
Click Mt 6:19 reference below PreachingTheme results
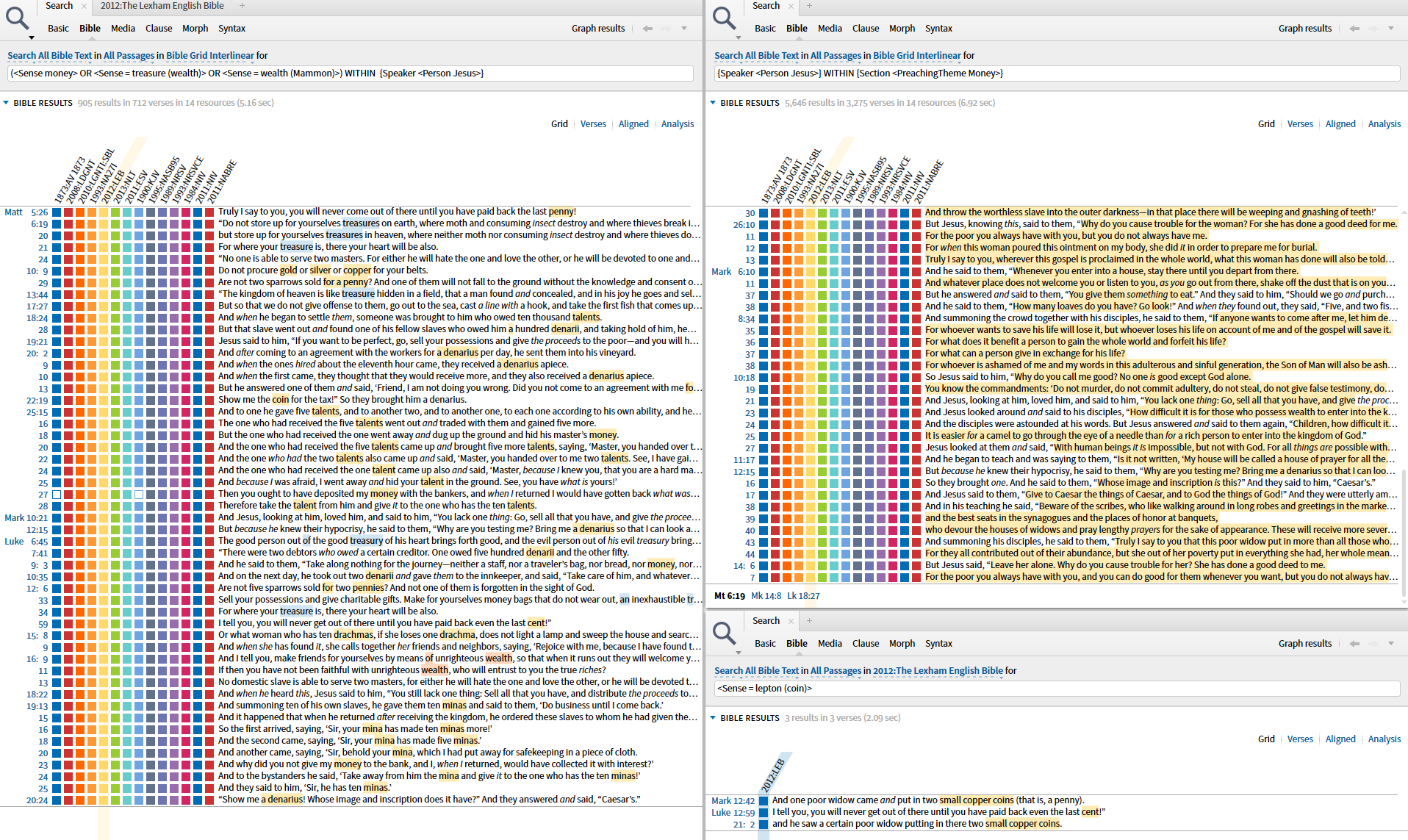pyautogui.click(x=730, y=596)
